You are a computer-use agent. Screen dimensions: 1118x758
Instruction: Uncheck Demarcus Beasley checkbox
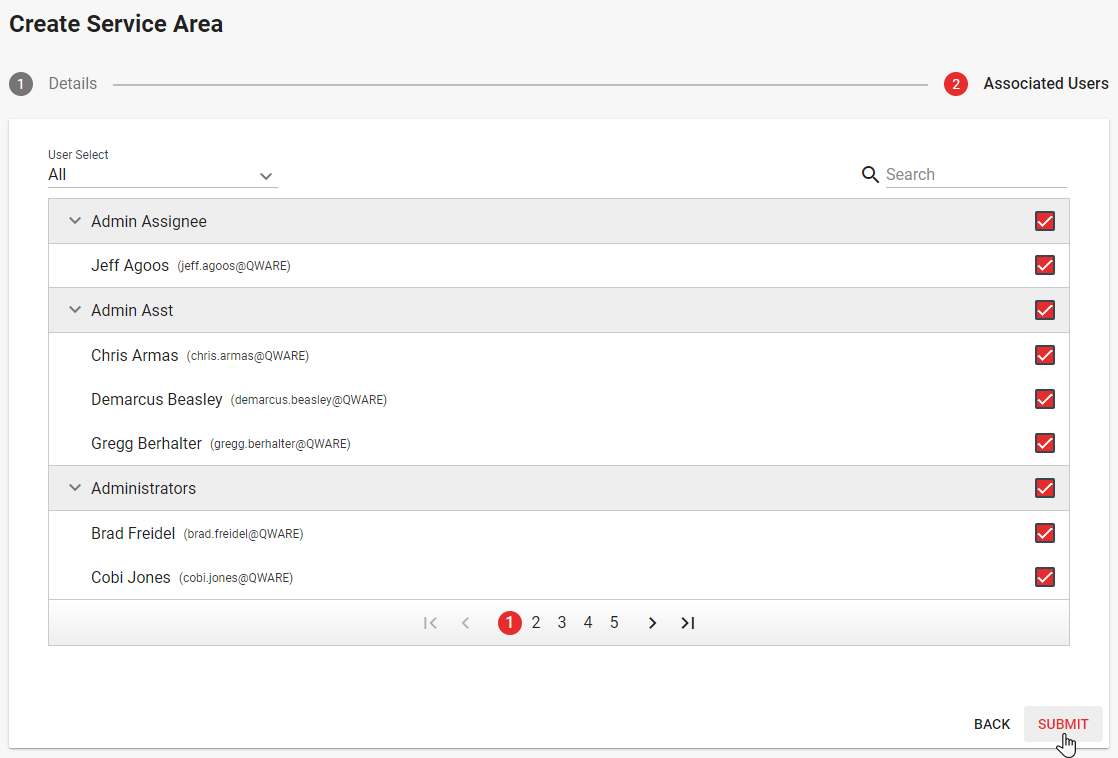(x=1045, y=399)
